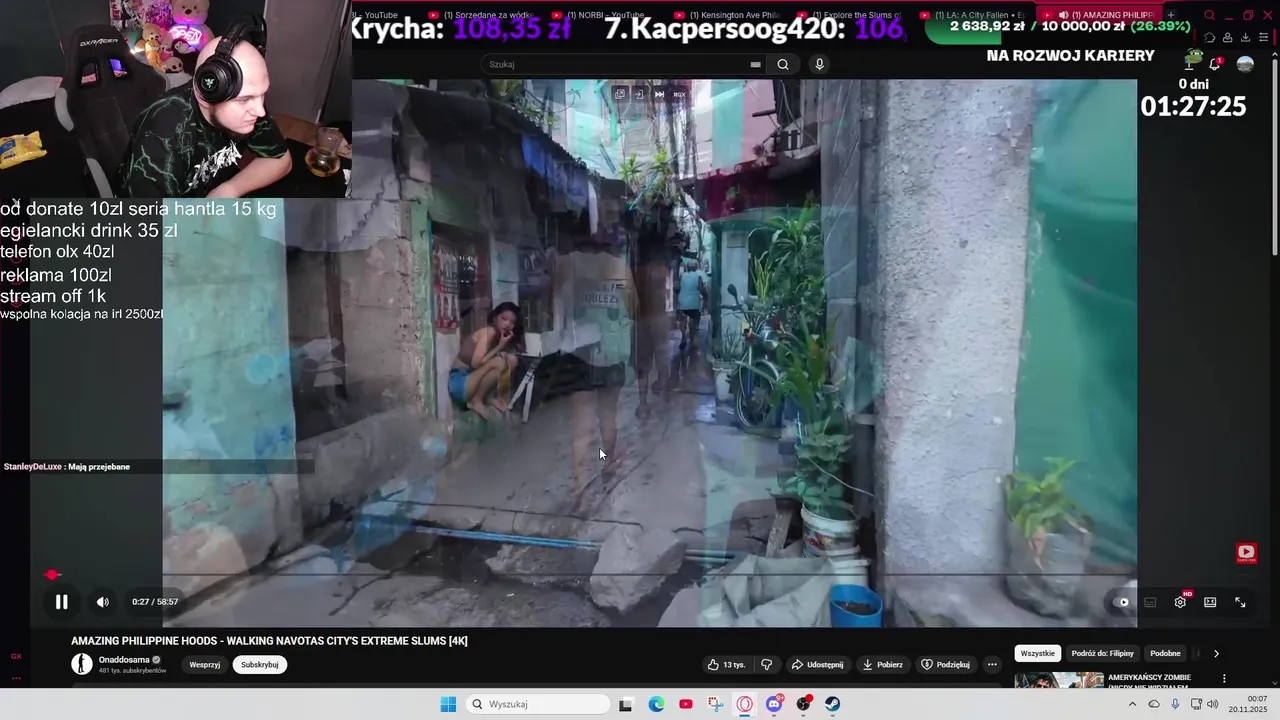Switch to the Sprzedane za wódkę tab
This screenshot has height=720, width=1280.
point(481,15)
